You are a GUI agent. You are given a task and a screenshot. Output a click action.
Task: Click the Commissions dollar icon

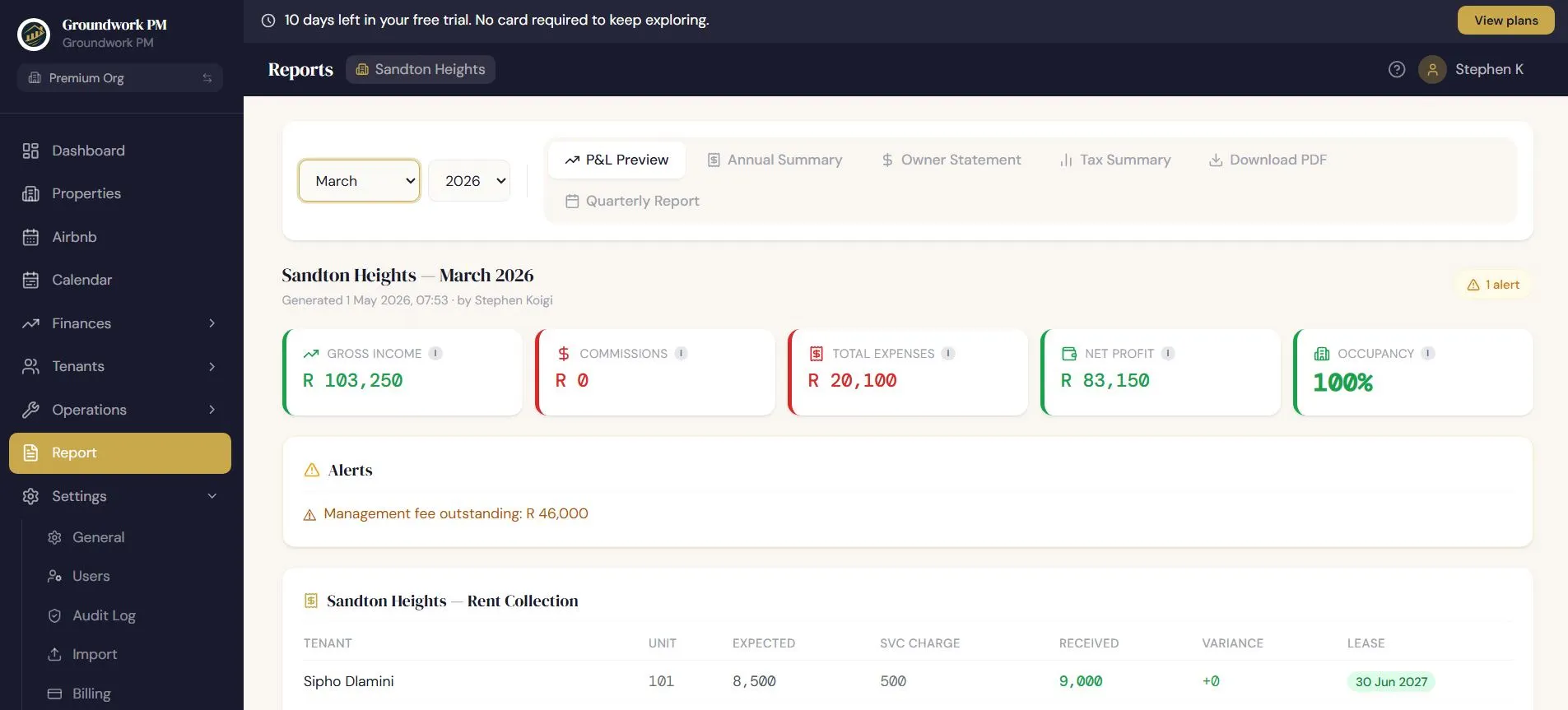[x=564, y=354]
